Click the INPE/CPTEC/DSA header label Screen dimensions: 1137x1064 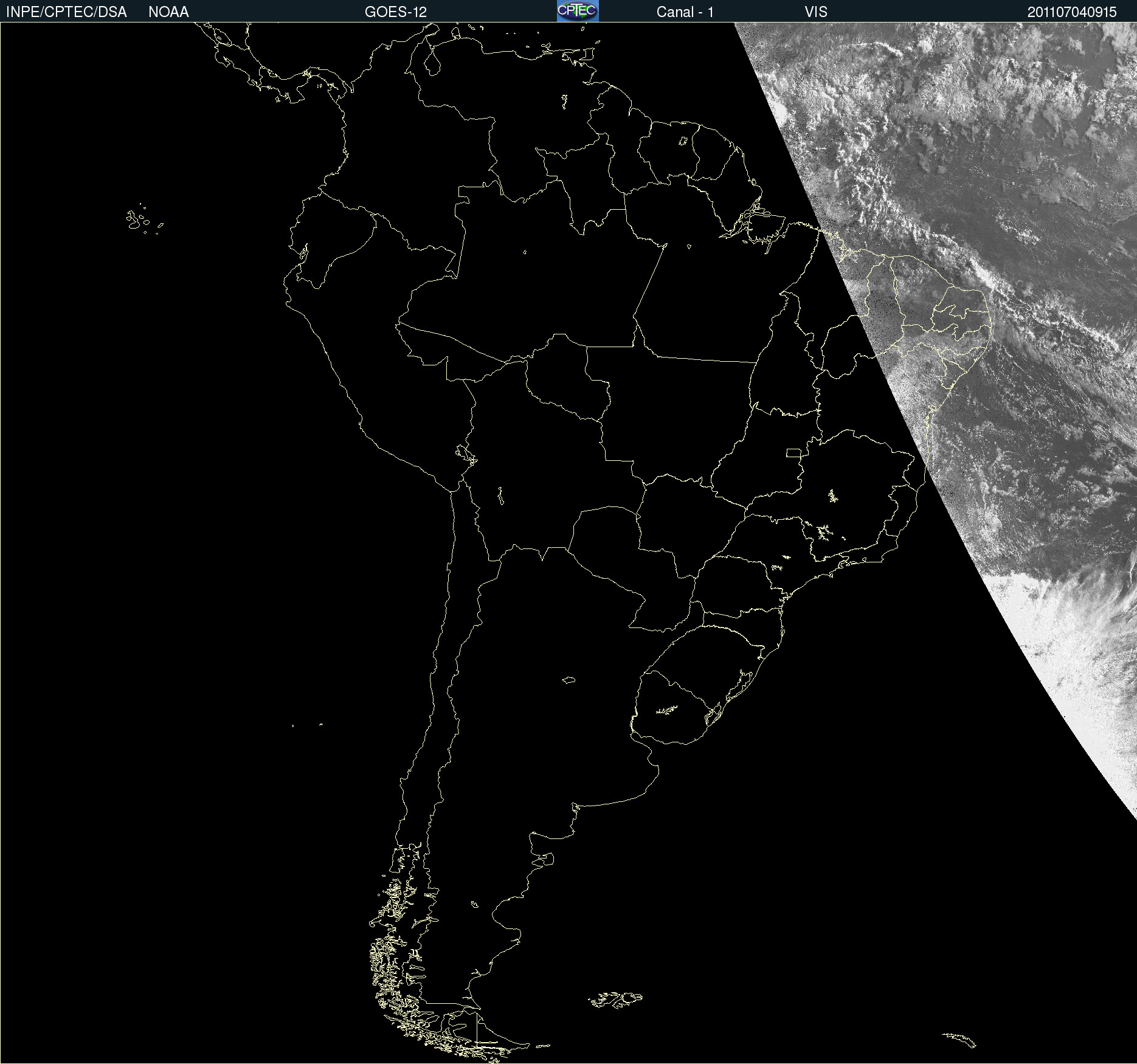click(66, 12)
